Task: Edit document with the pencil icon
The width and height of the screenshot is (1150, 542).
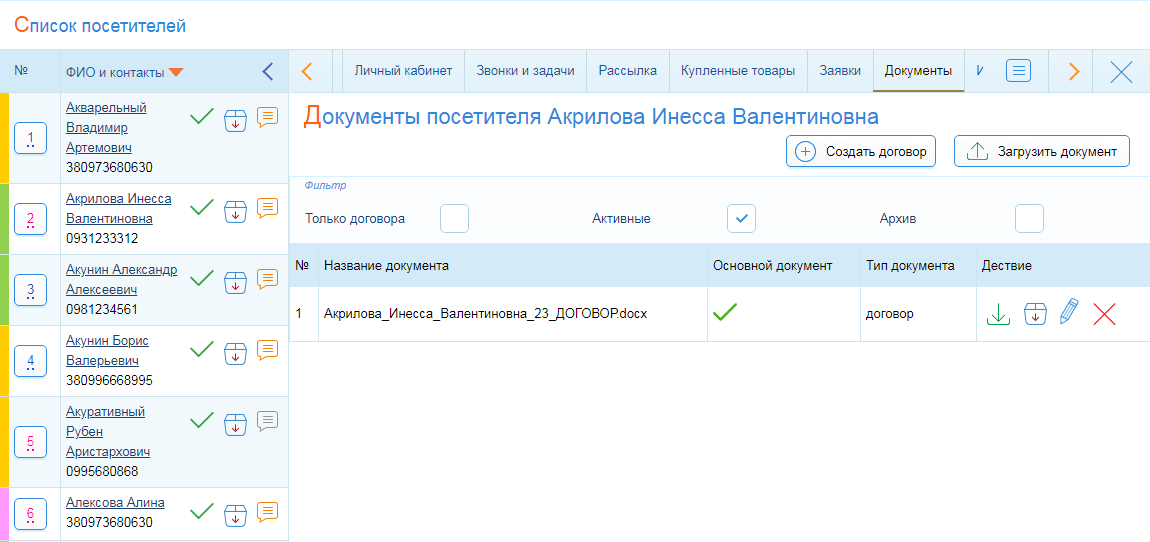Action: pos(1069,314)
